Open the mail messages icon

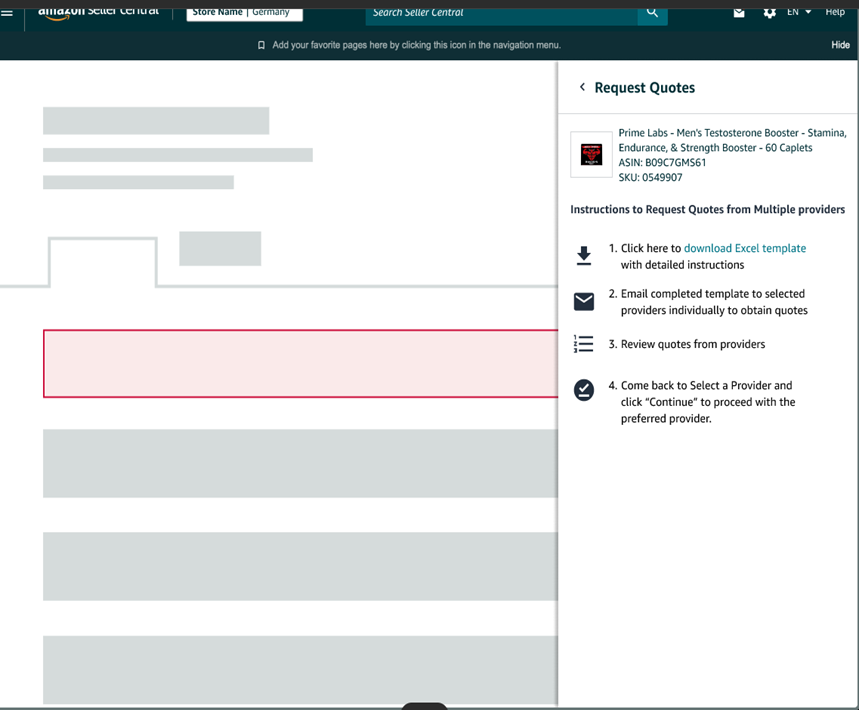(739, 12)
